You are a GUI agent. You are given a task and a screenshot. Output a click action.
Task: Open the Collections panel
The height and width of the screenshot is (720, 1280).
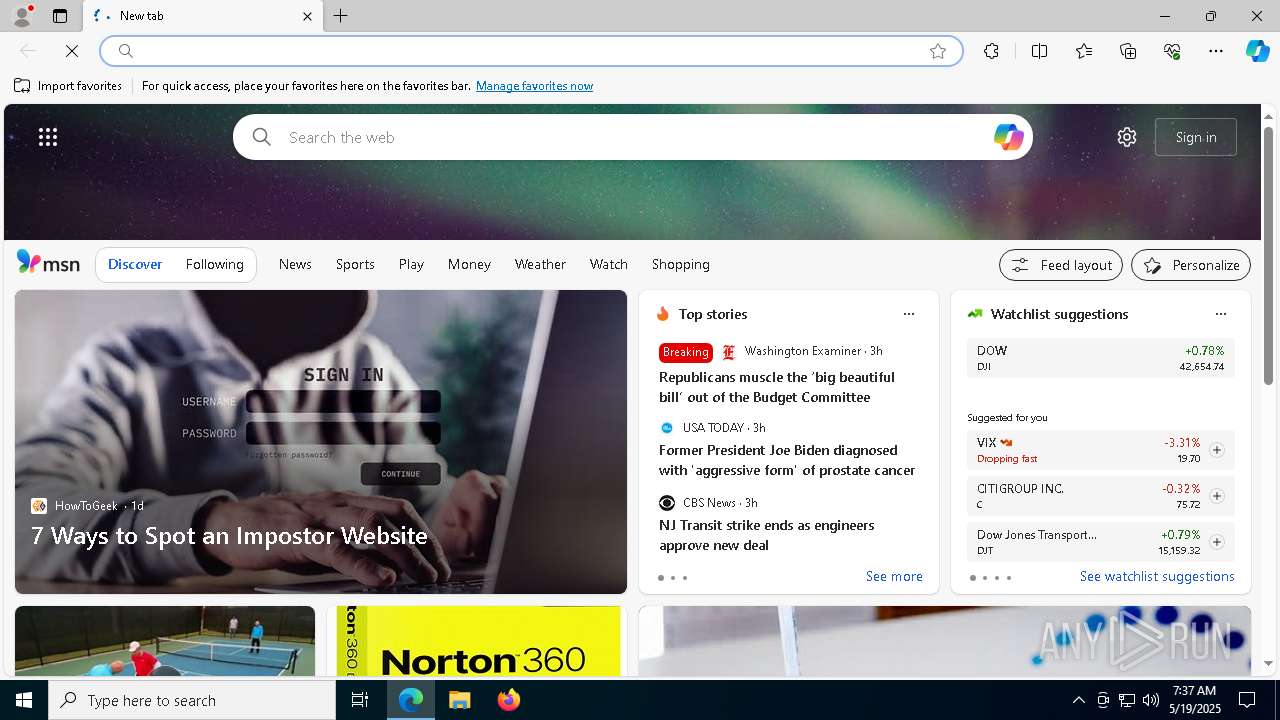[x=1128, y=51]
